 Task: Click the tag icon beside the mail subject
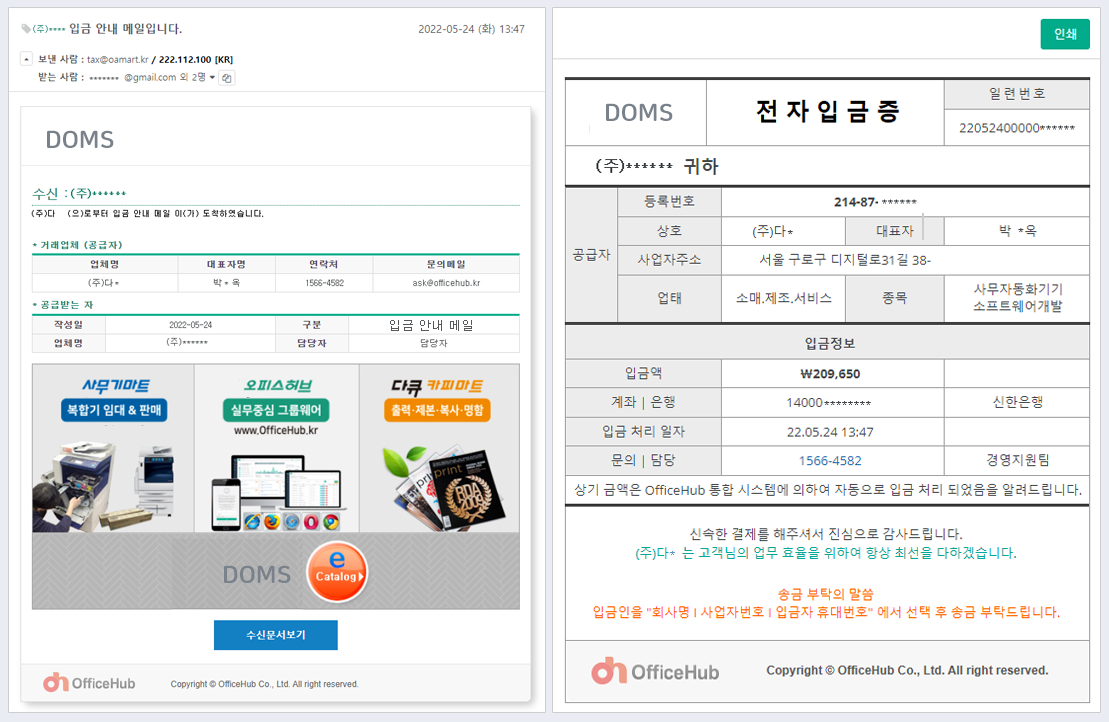point(25,29)
